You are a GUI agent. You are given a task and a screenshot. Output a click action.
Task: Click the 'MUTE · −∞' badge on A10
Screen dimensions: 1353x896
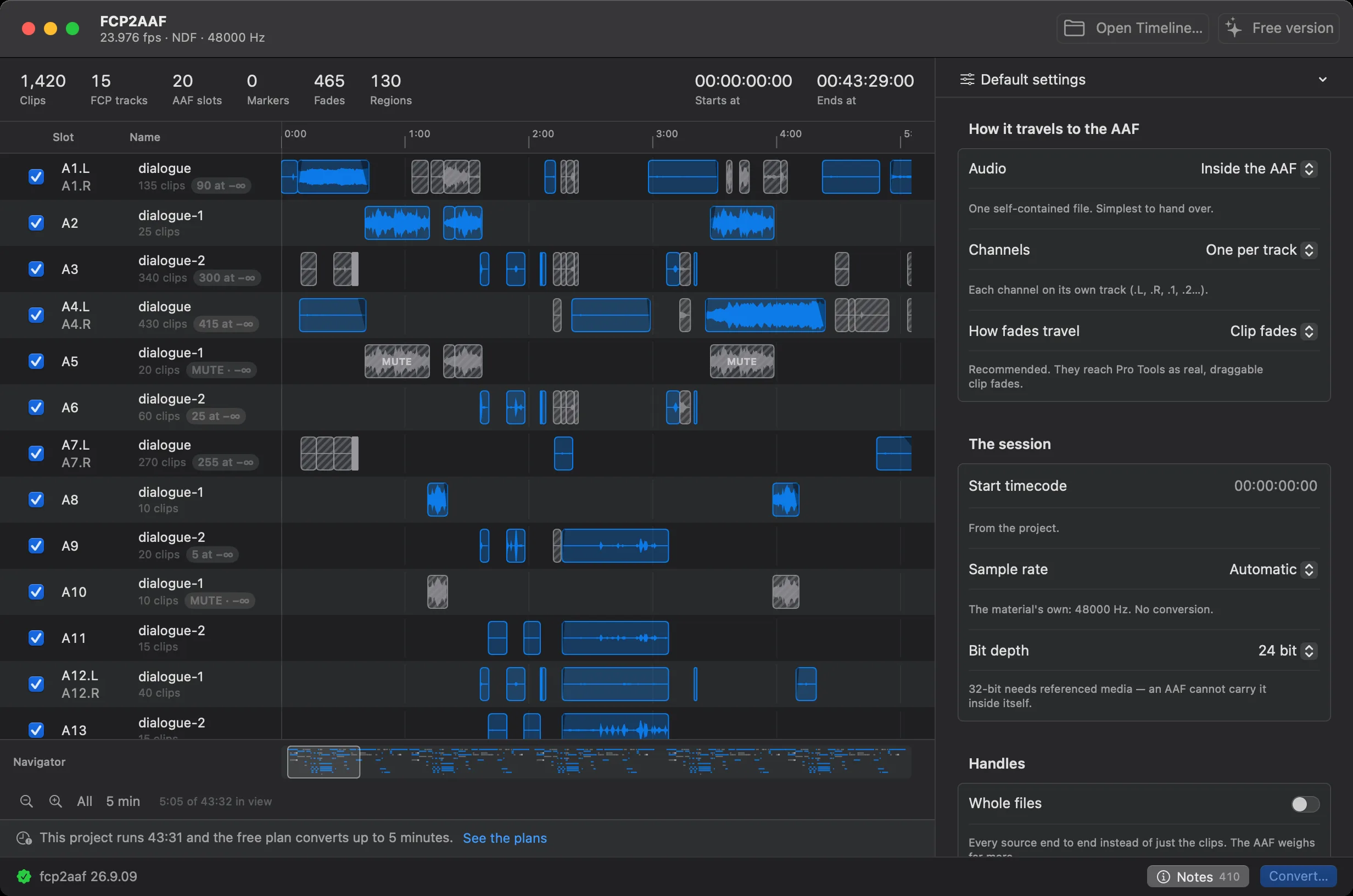point(220,601)
